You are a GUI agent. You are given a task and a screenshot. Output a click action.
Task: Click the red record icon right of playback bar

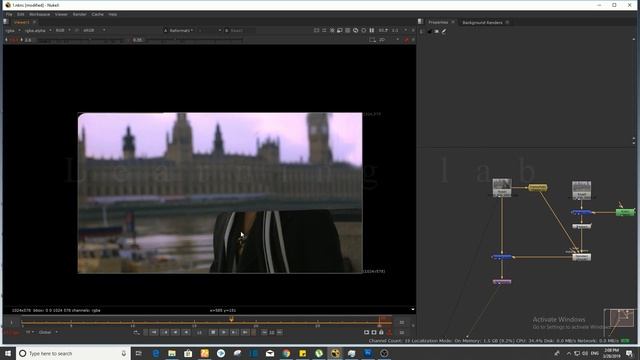[389, 332]
